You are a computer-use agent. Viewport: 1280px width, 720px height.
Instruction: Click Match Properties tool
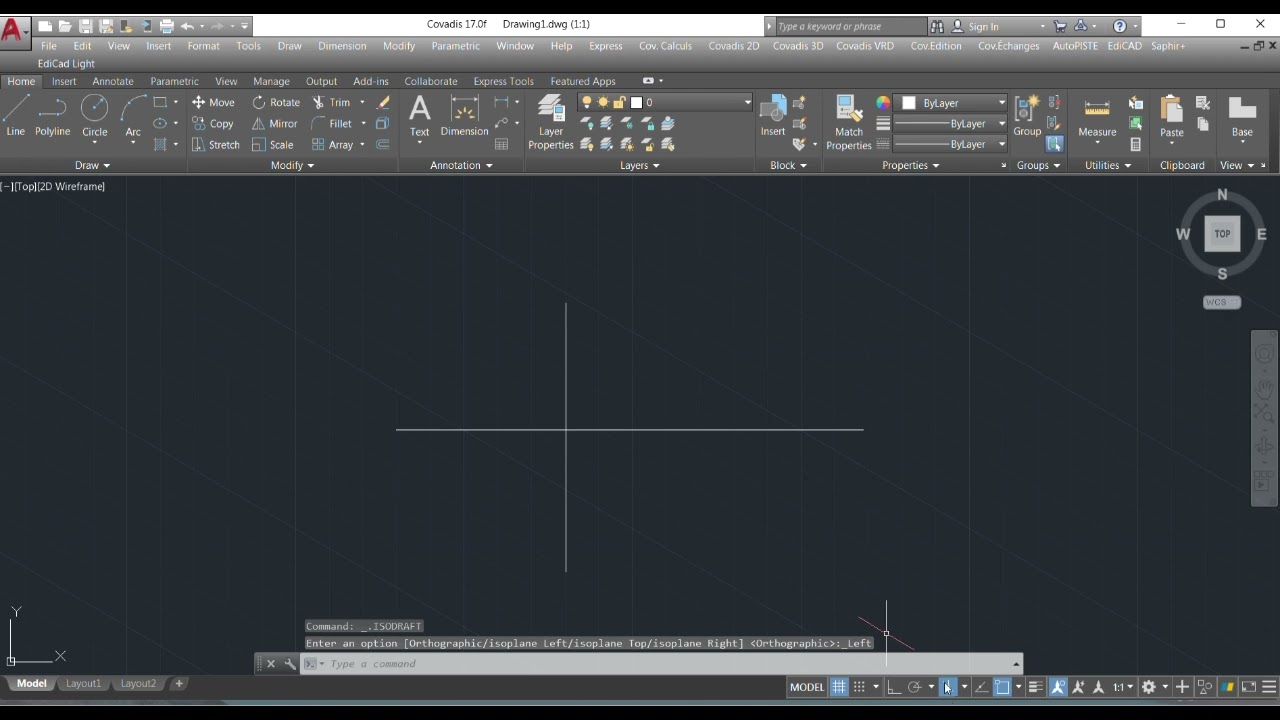pyautogui.click(x=849, y=122)
